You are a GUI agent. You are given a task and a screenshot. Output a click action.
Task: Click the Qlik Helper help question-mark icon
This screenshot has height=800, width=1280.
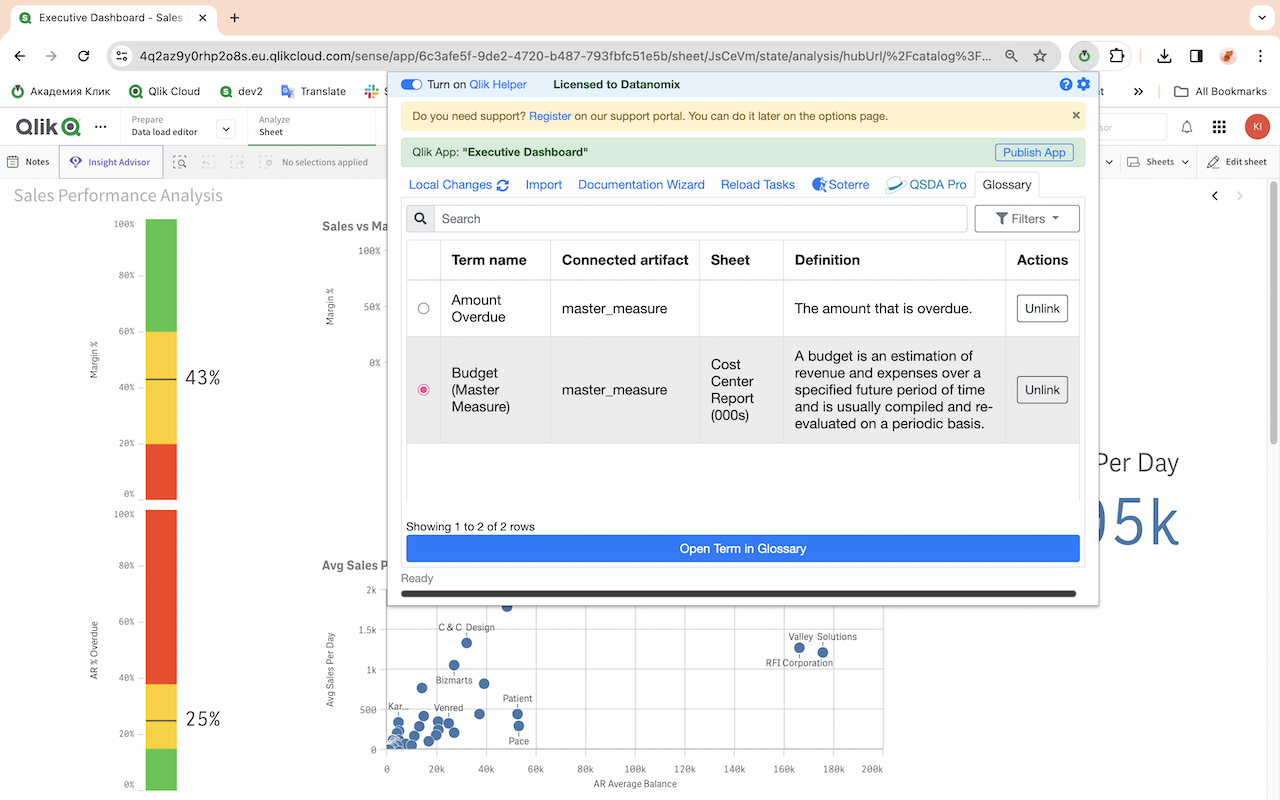[x=1065, y=84]
